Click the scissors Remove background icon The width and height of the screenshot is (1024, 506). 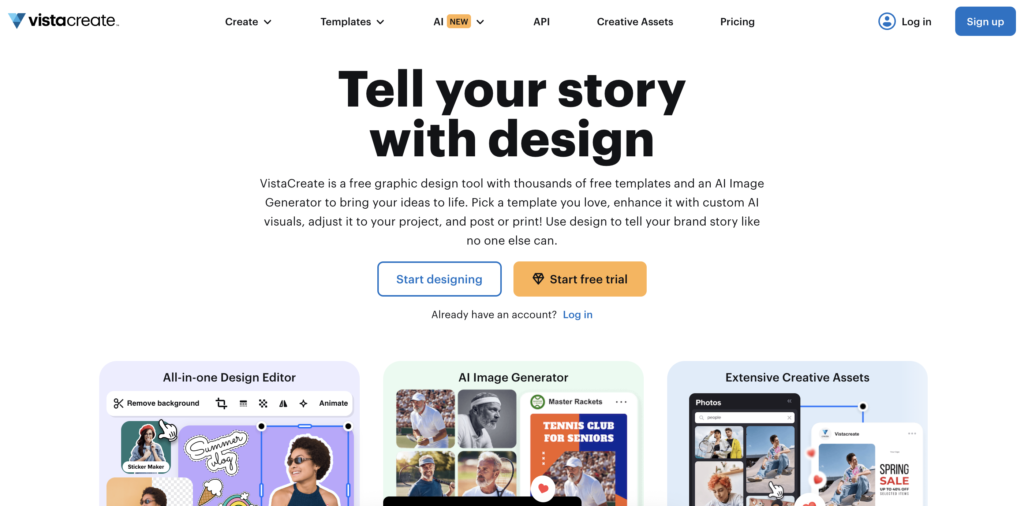pos(118,403)
